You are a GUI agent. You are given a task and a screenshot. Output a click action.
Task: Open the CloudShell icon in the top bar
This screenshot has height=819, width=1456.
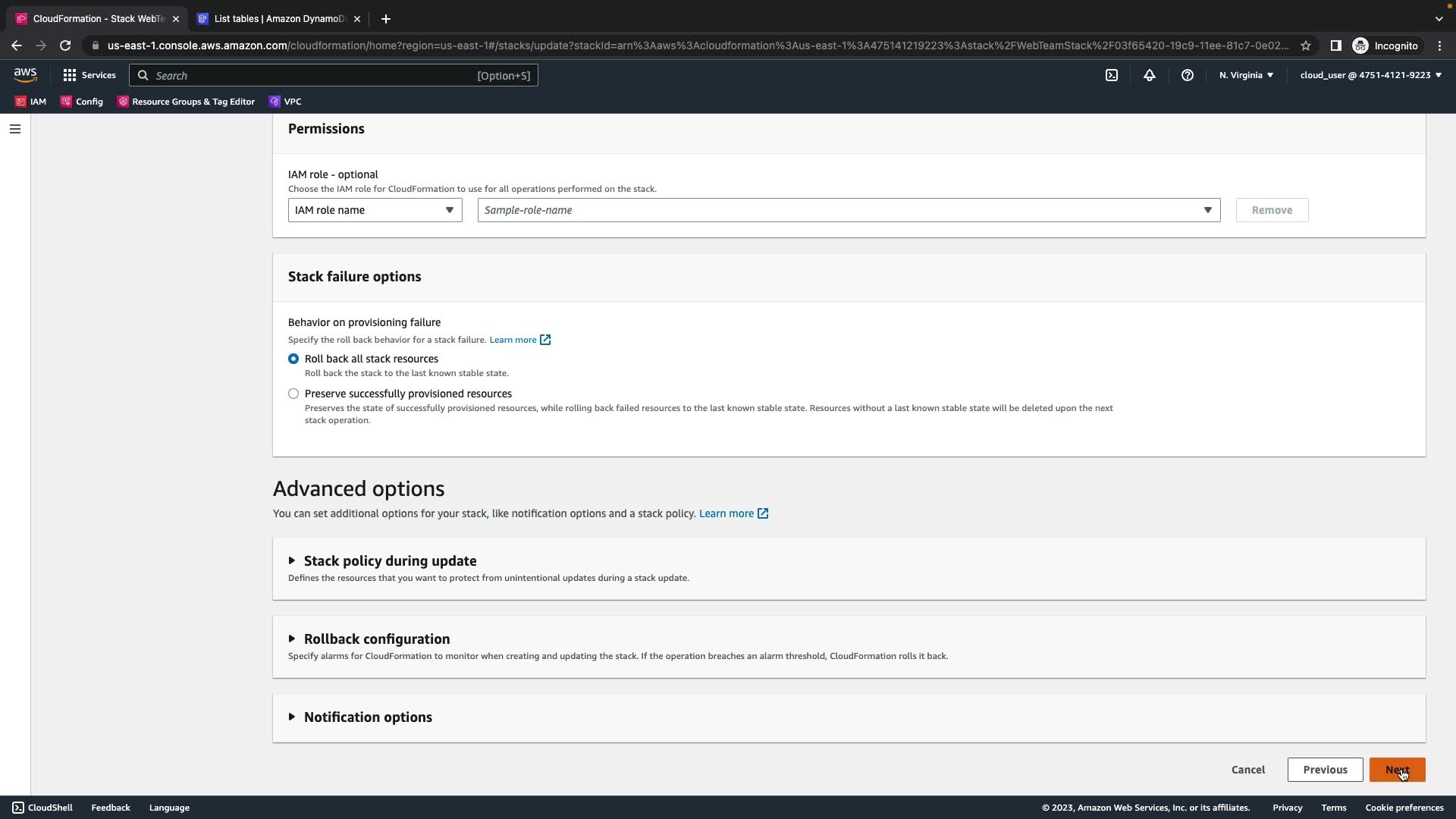(1111, 75)
